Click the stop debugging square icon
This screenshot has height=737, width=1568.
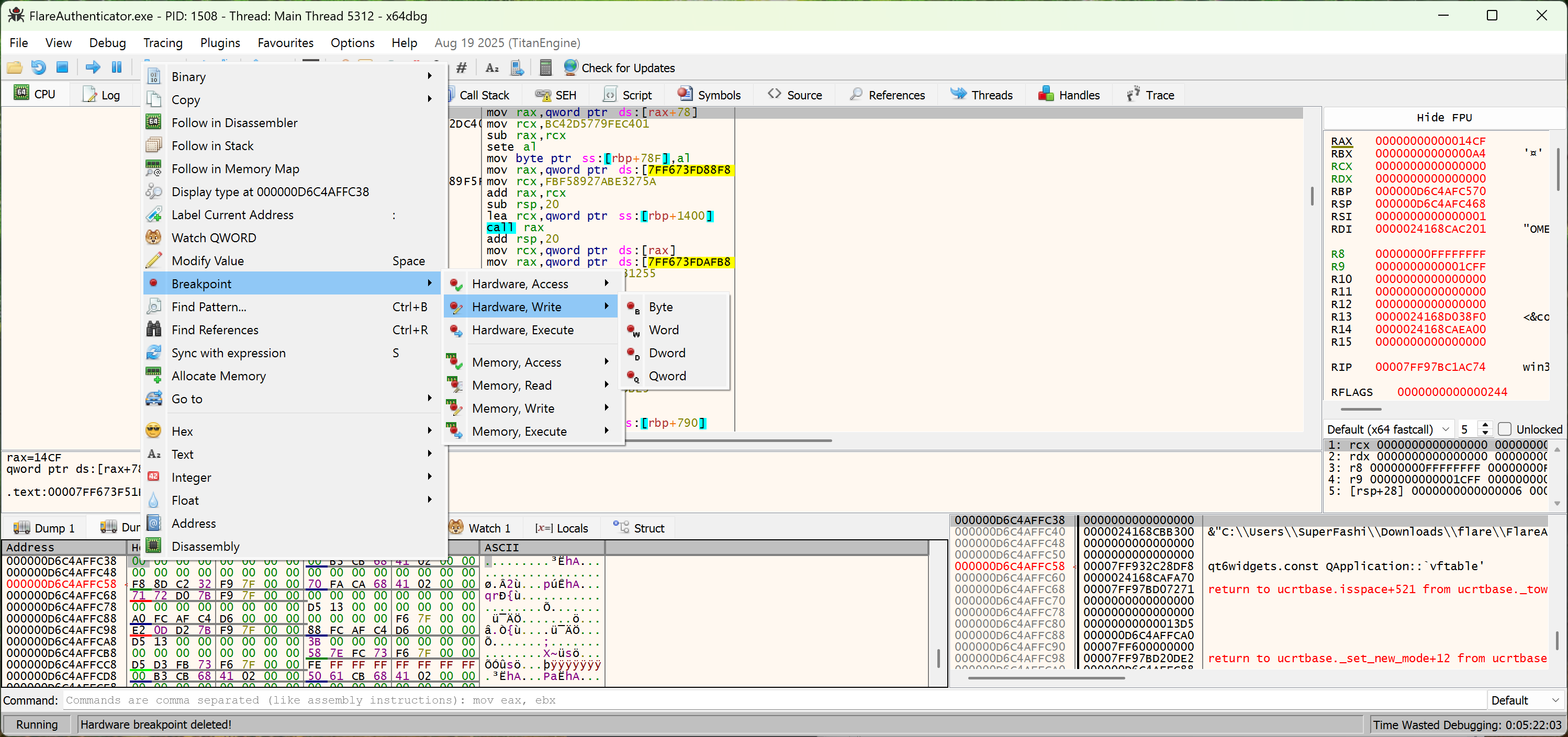coord(61,67)
